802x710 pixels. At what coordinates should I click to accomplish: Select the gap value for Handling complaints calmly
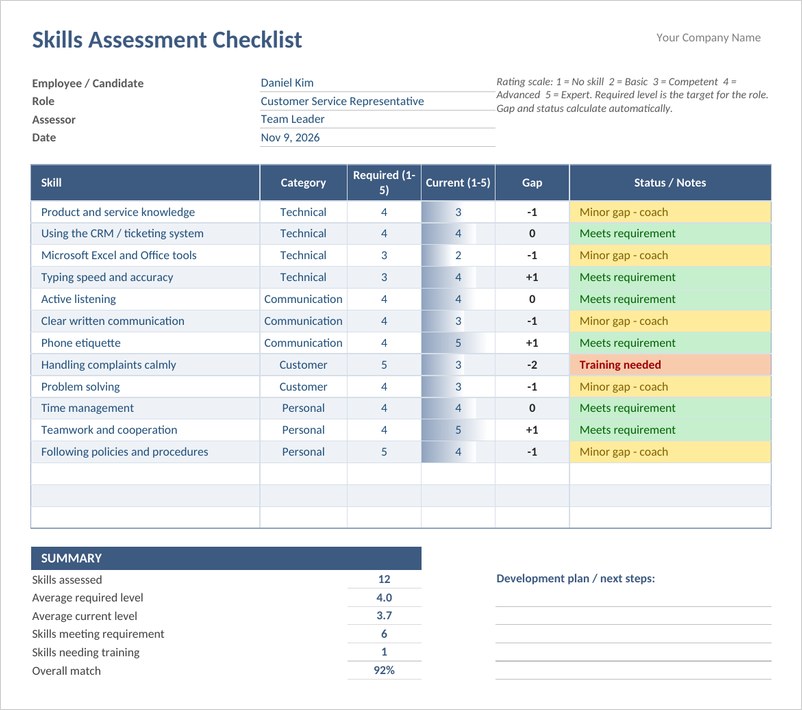(532, 365)
